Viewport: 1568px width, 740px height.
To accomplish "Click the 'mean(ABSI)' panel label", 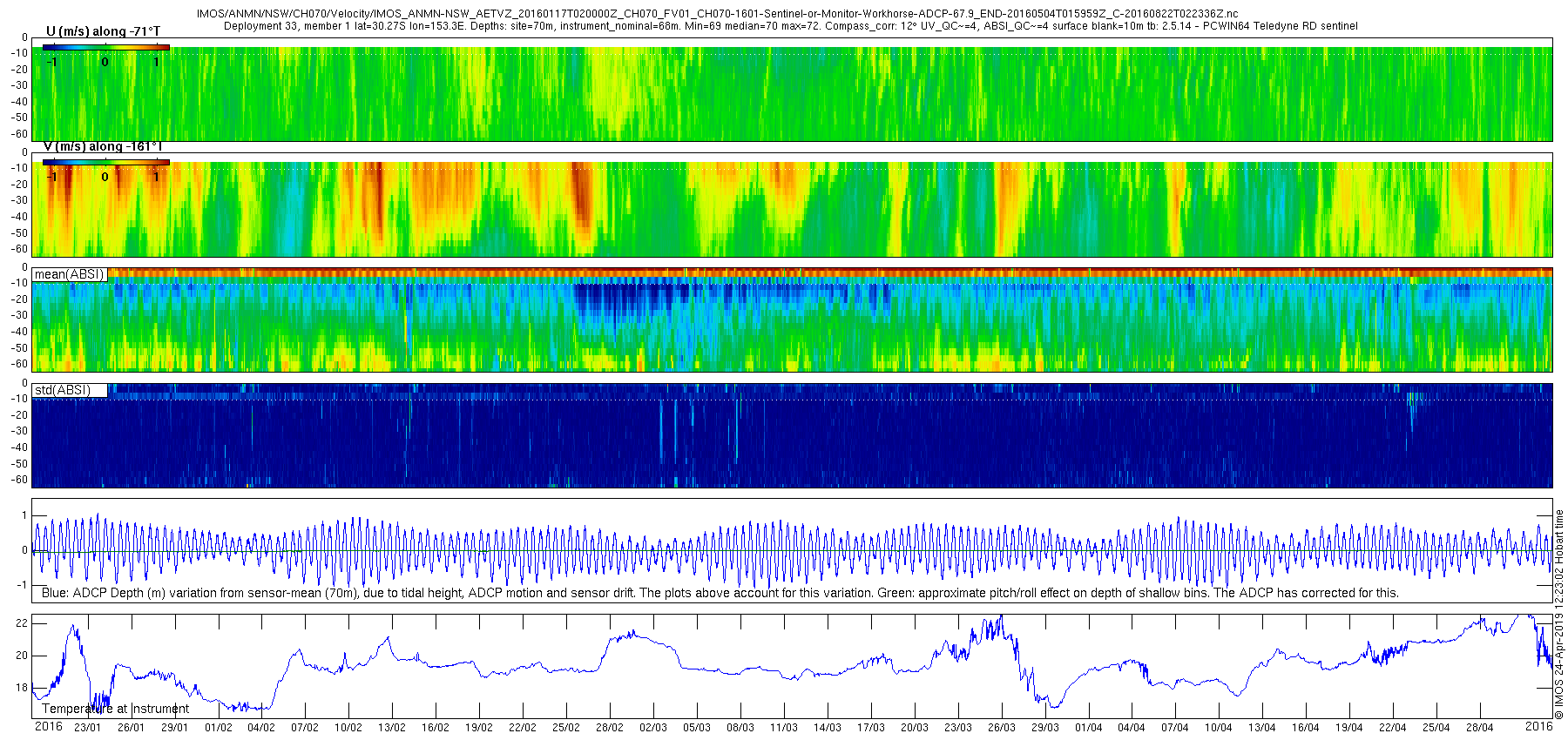I will pos(70,274).
